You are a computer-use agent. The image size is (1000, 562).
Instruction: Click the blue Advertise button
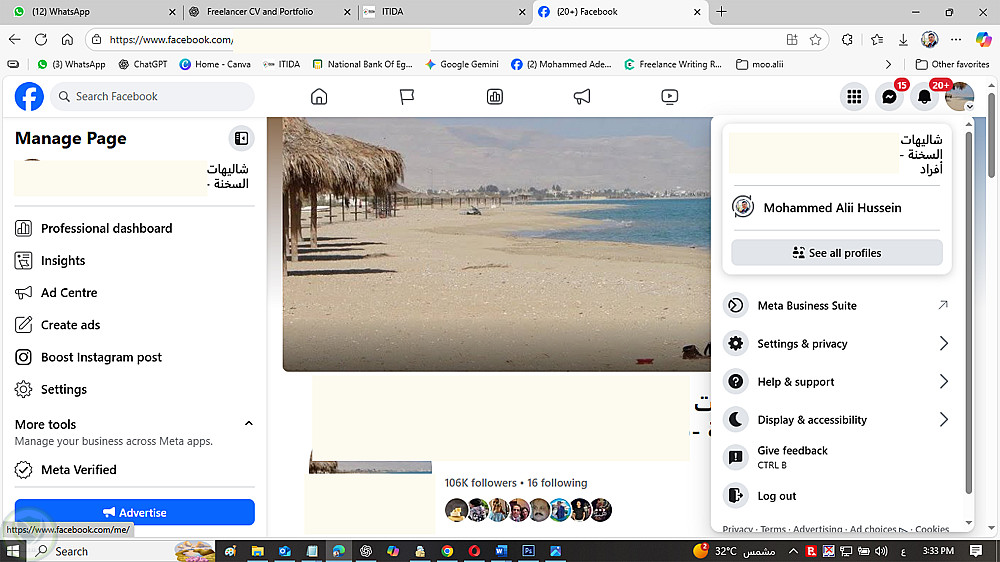click(x=135, y=512)
